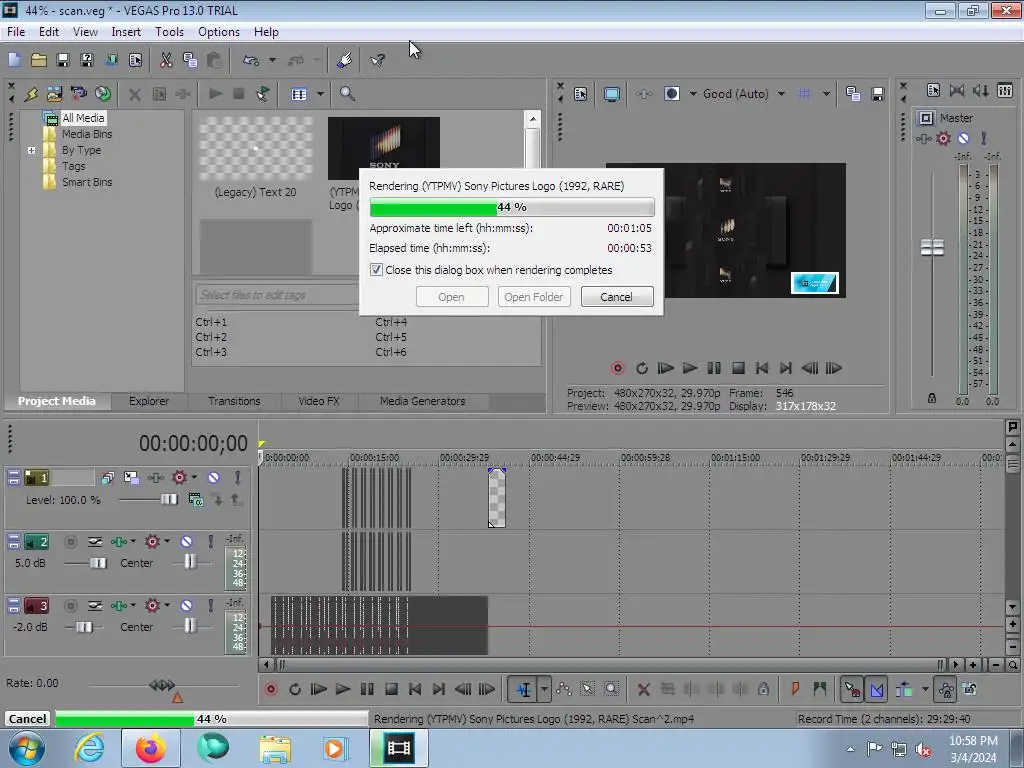Toggle Arm for Record on track 3

tap(71, 605)
